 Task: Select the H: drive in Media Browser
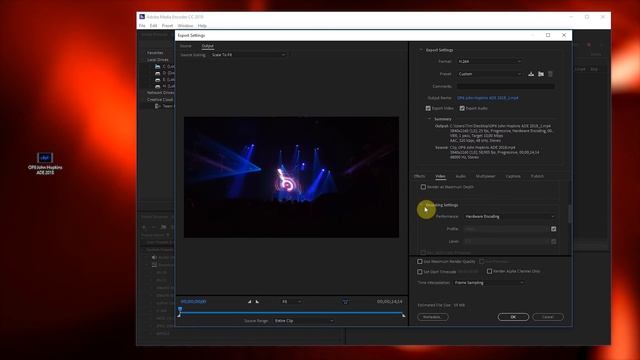click(x=164, y=86)
